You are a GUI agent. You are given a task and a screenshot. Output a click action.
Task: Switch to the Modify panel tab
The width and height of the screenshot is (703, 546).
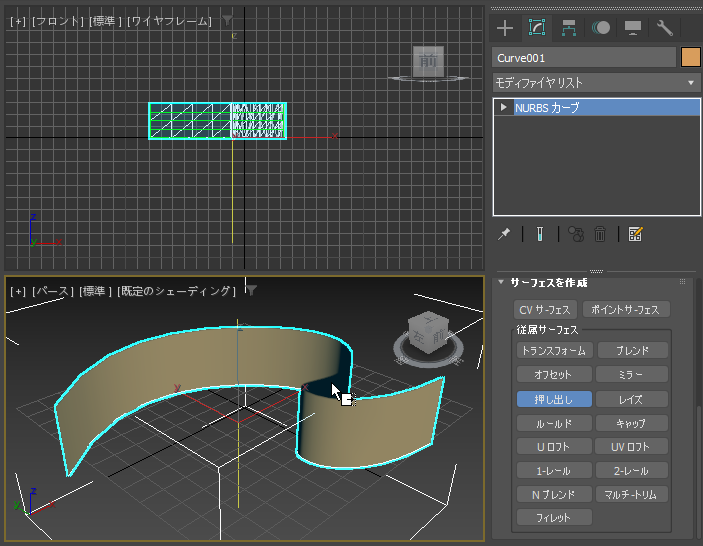pos(537,28)
